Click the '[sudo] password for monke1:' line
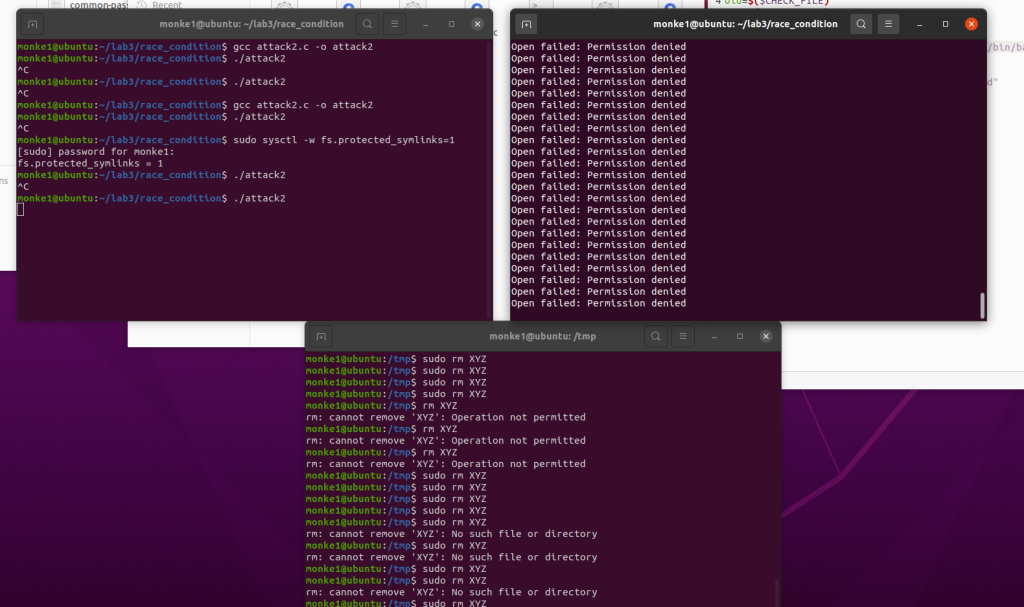This screenshot has width=1024, height=607. point(96,152)
